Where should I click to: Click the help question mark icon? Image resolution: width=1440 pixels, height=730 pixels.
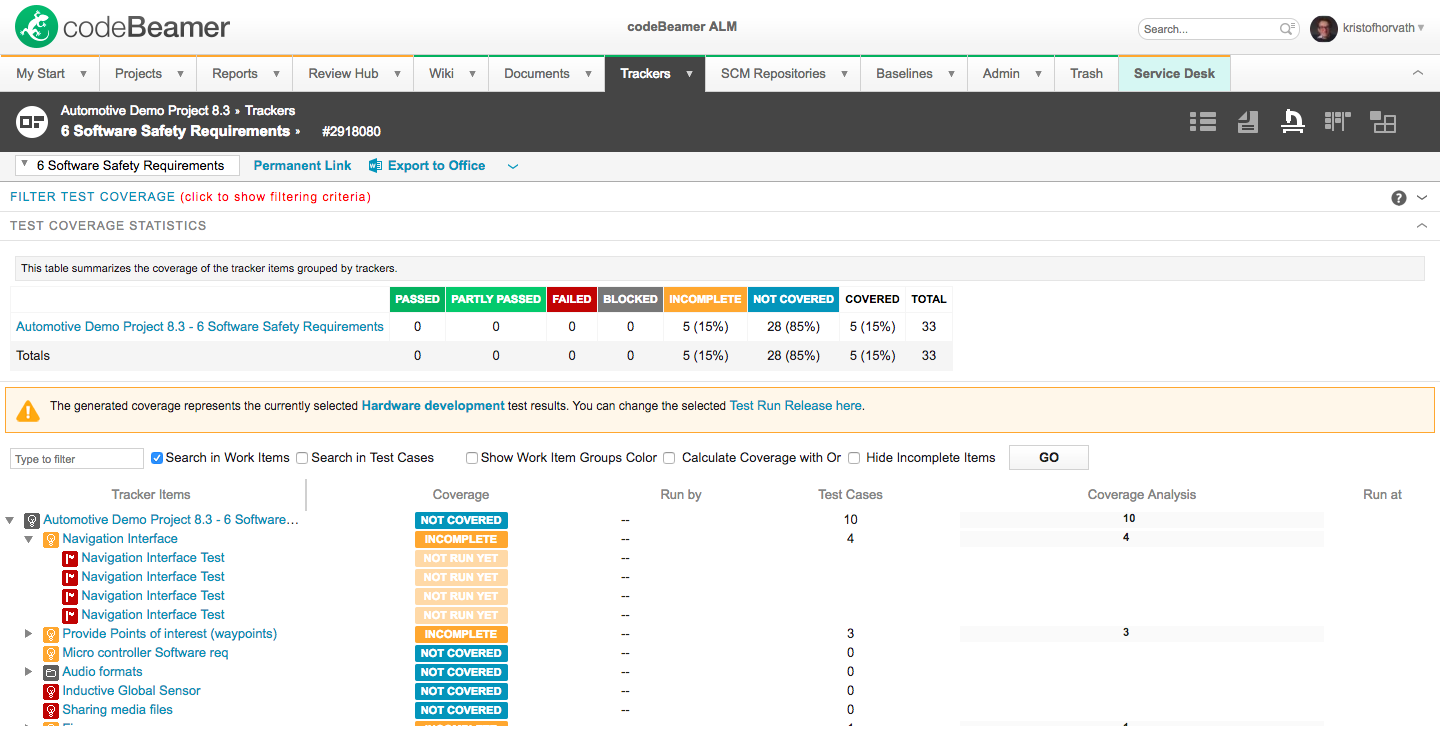1399,198
